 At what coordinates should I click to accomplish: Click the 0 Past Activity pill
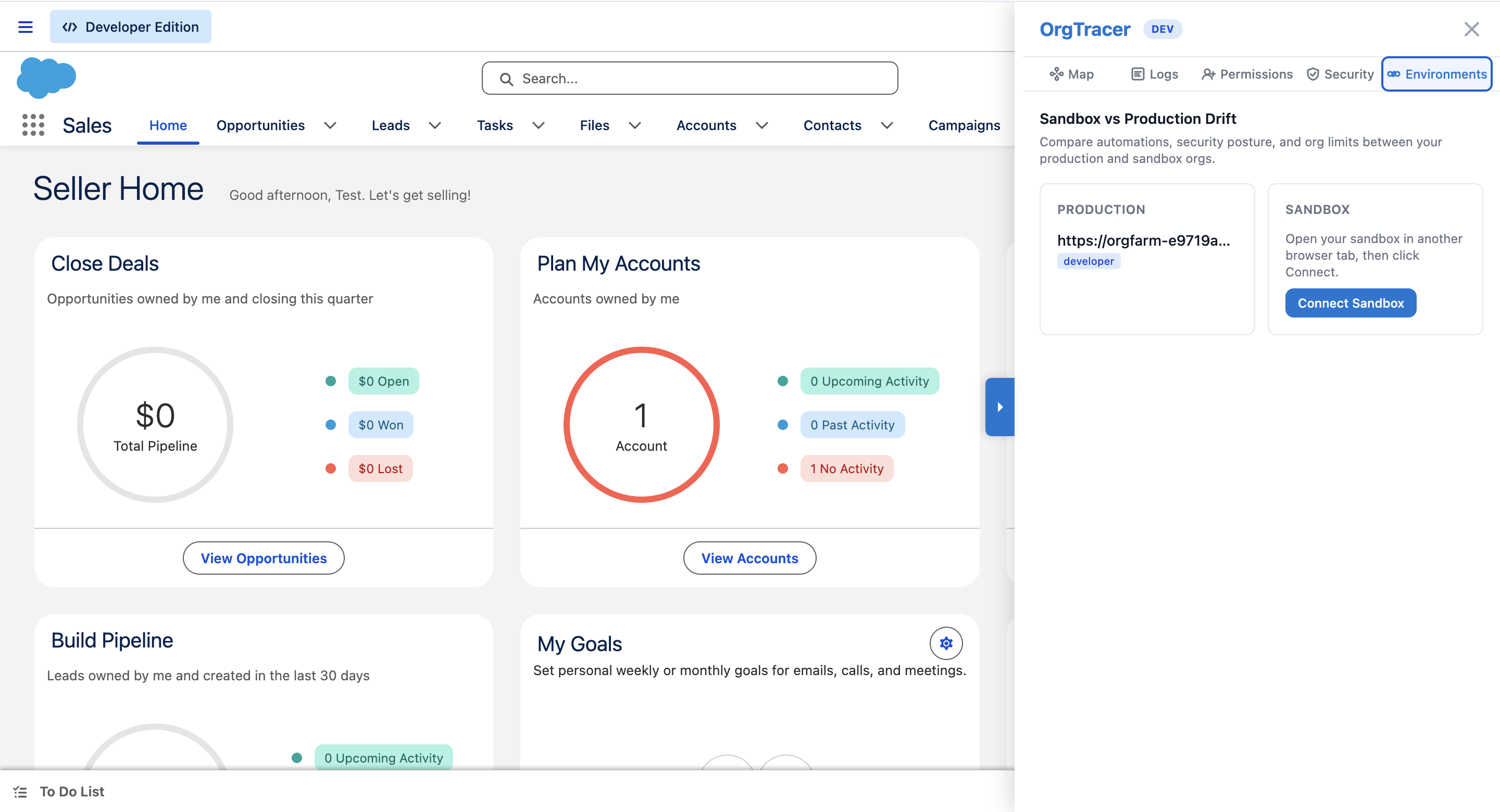[853, 425]
